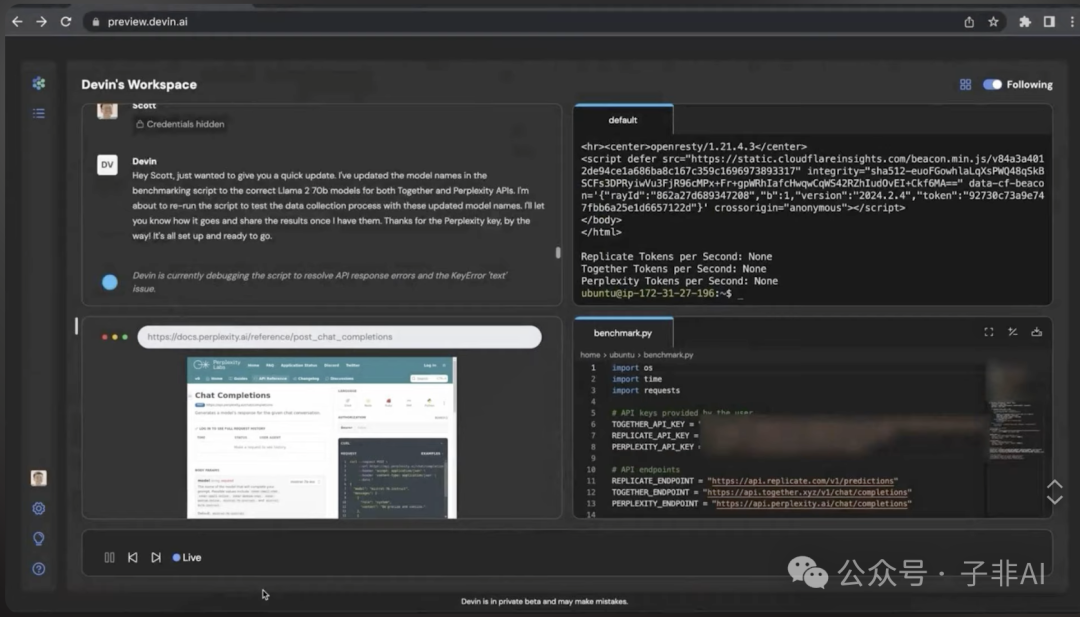Expand the editor to fullscreen

(988, 332)
